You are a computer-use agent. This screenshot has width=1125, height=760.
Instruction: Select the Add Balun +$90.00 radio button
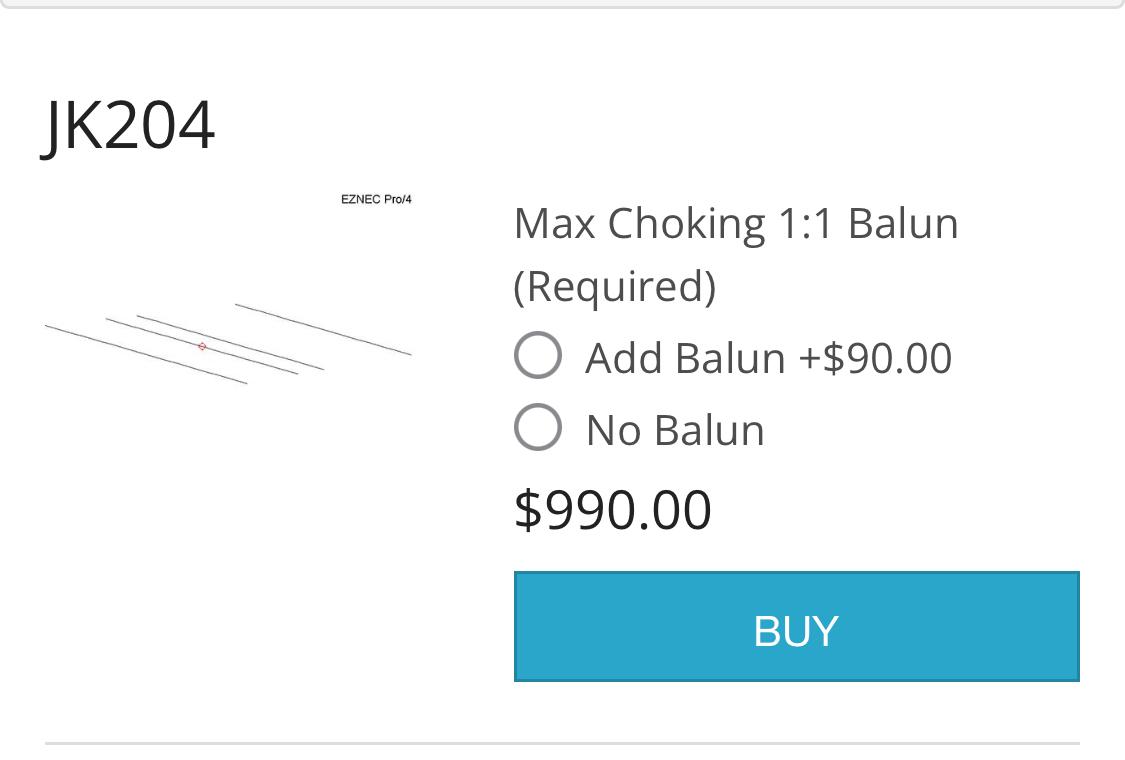538,355
